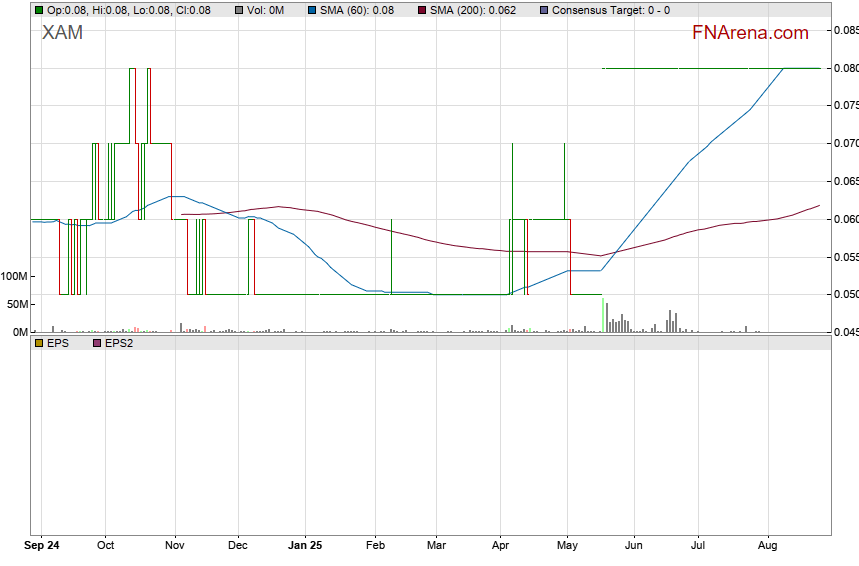The width and height of the screenshot is (859, 566).
Task: Click the gray Vol legend swatch
Action: 240,10
